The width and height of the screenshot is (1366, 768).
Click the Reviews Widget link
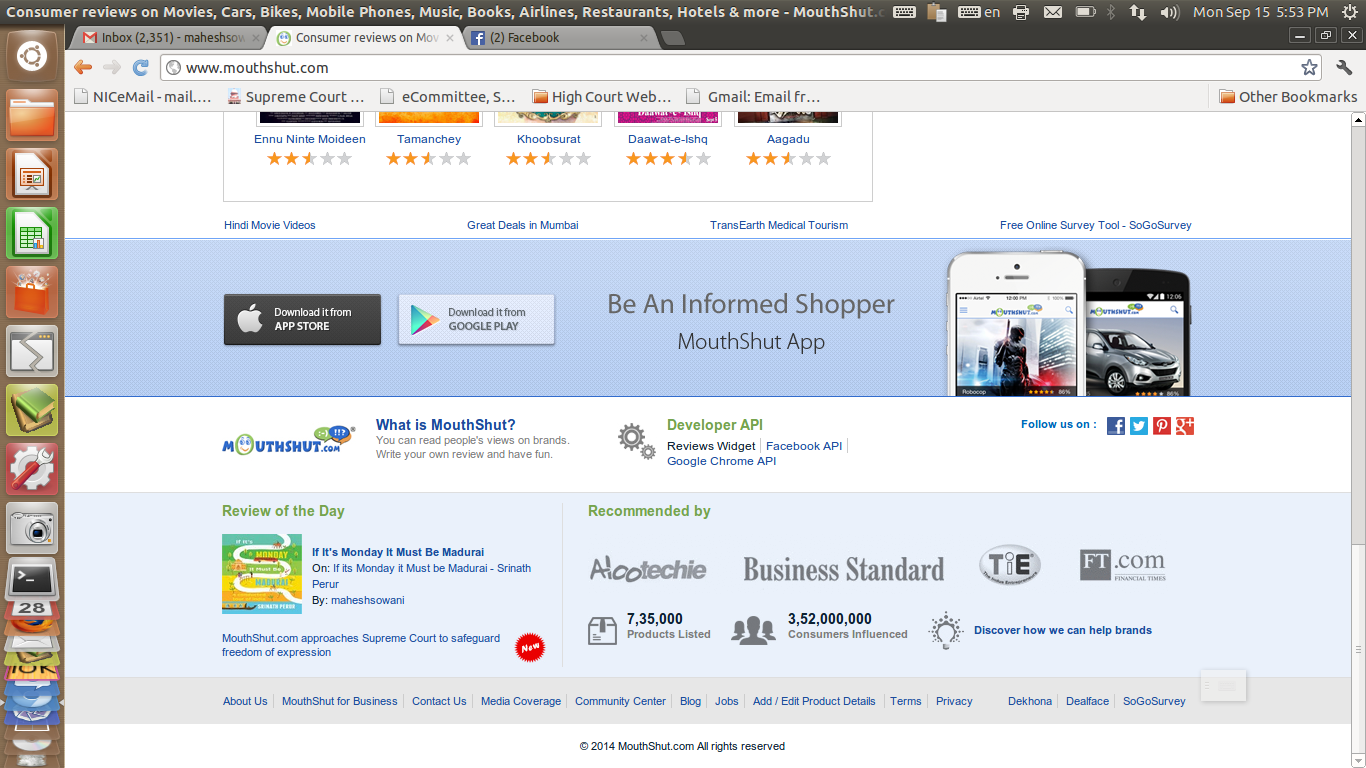click(711, 446)
